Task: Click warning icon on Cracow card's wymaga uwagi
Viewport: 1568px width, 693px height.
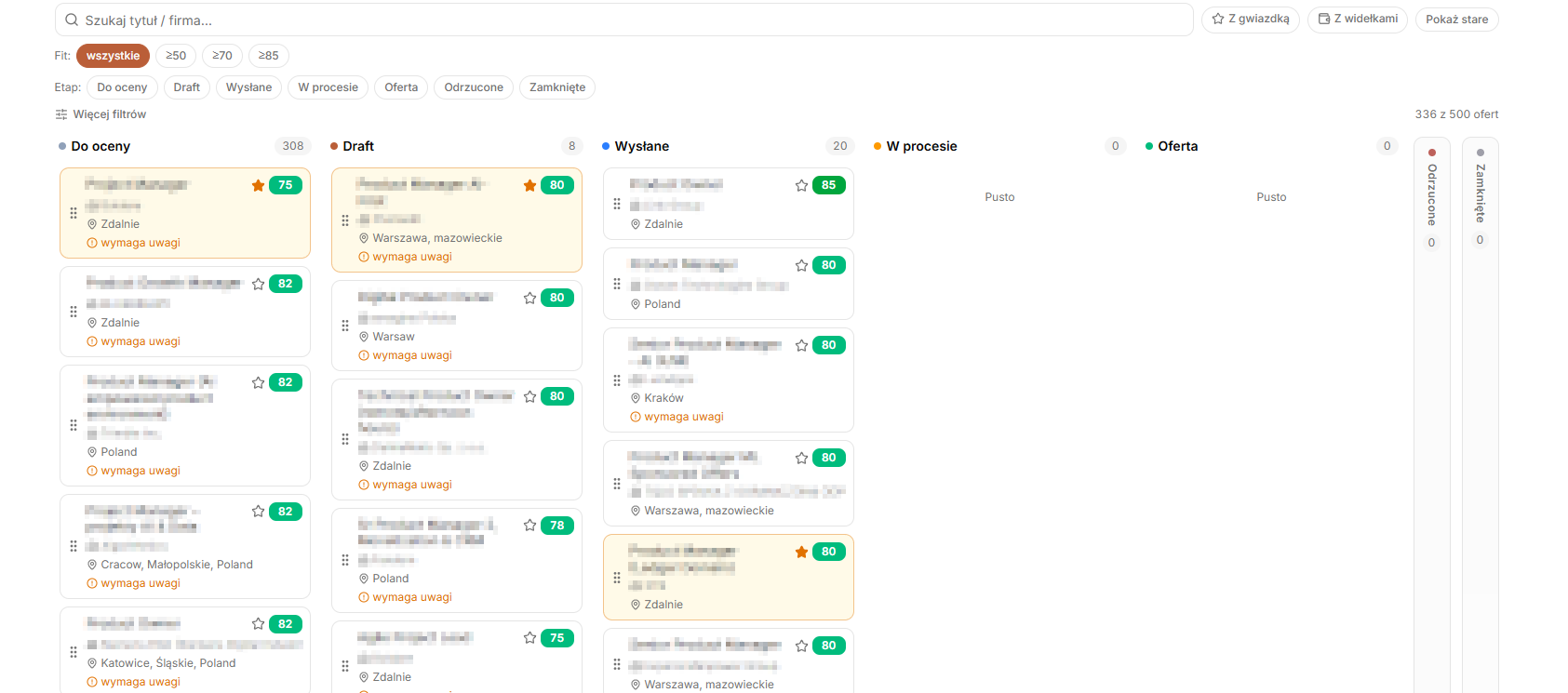Action: pos(92,583)
